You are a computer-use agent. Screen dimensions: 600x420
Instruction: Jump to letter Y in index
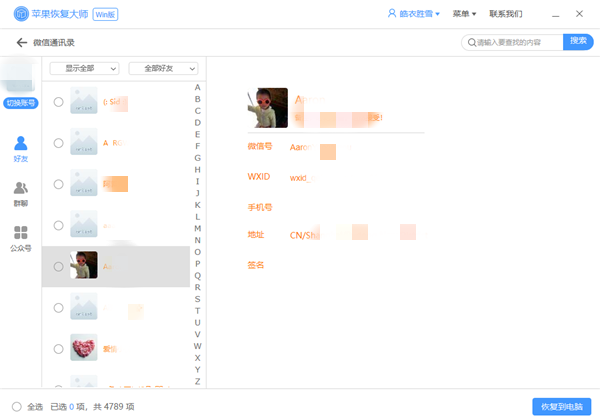[x=197, y=370]
